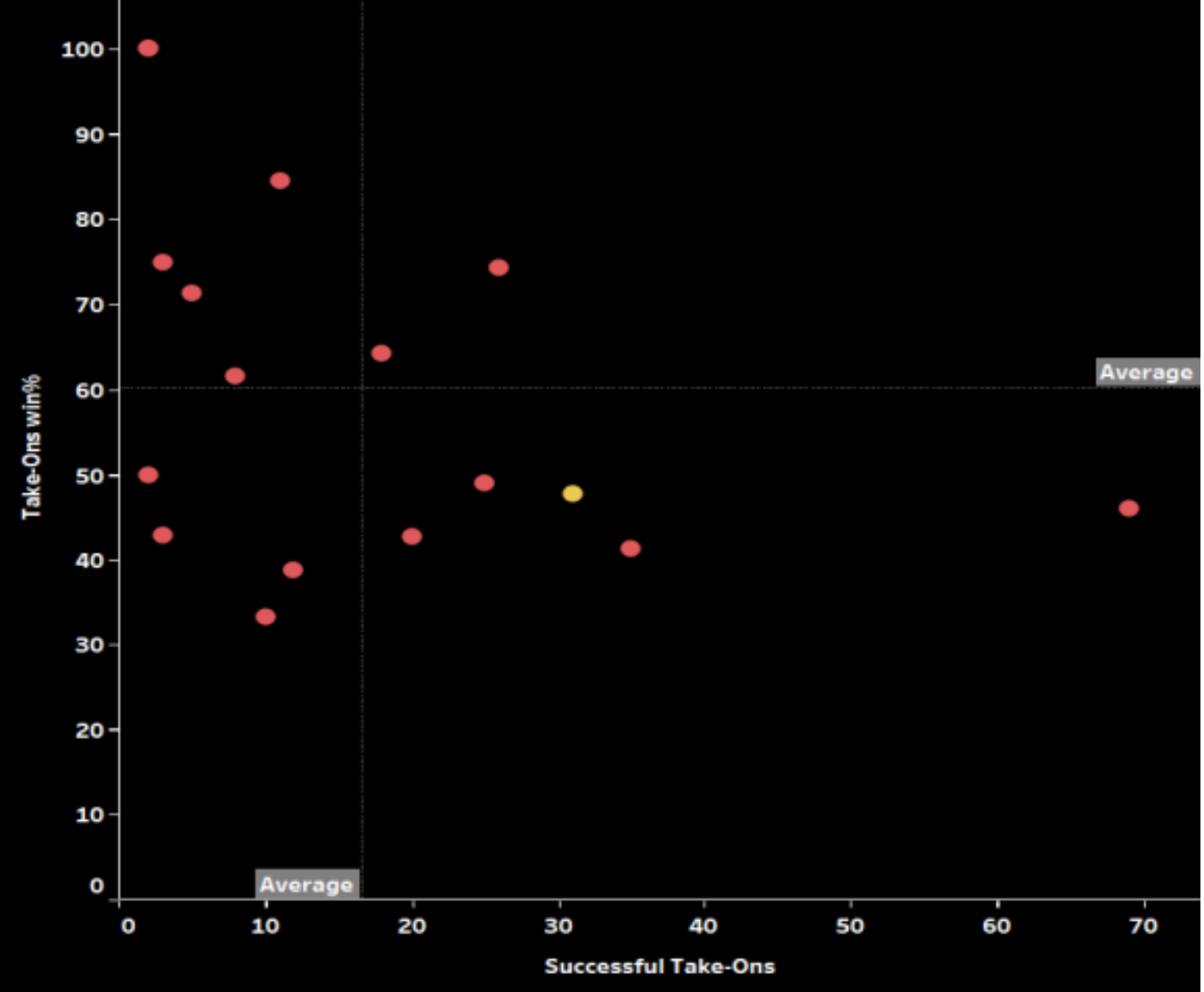This screenshot has width=1204, height=992.
Task: Click the point at 35 take-ons, 41%
Action: [x=630, y=549]
